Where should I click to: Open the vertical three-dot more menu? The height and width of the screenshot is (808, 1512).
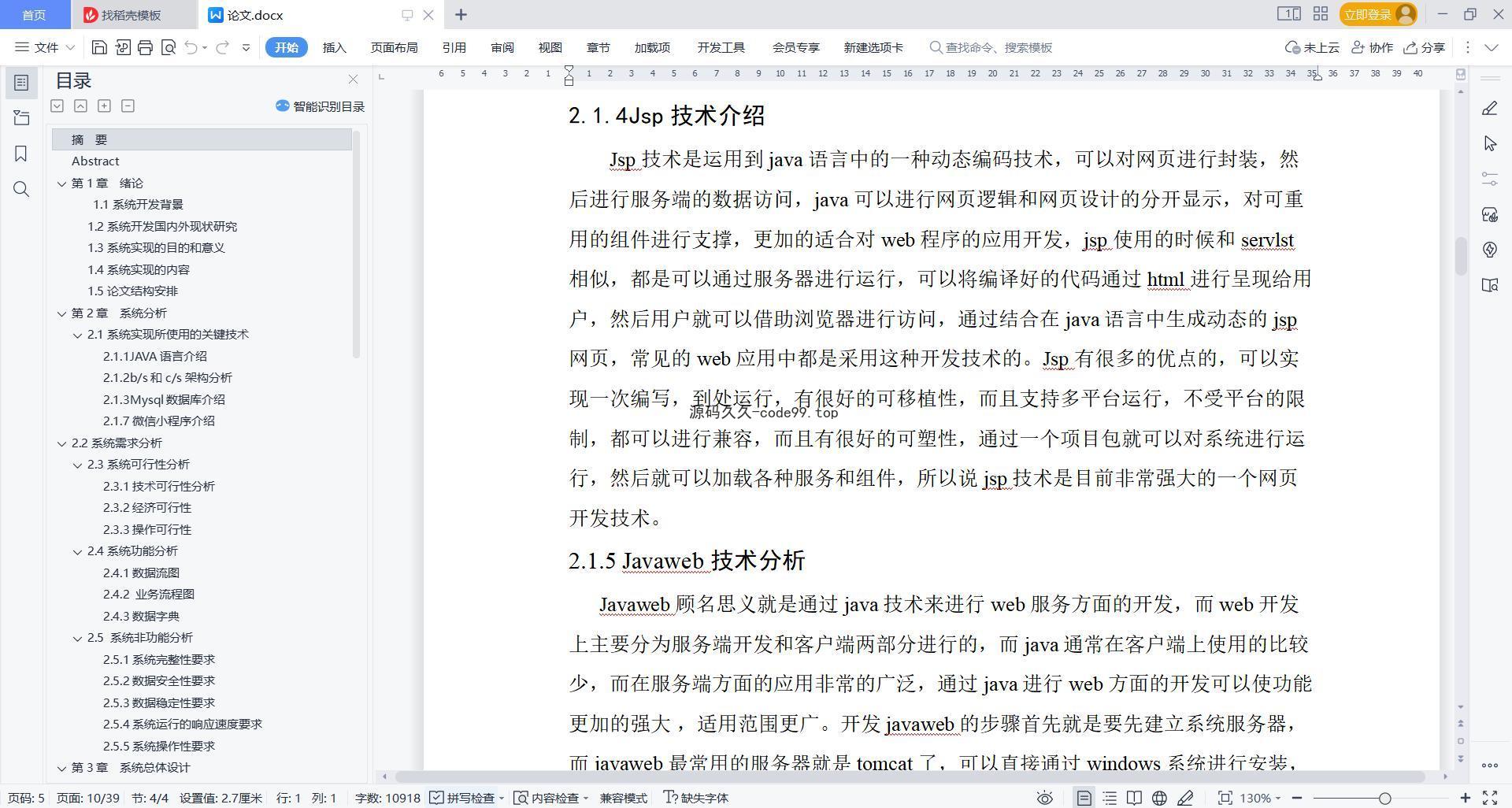pos(1467,47)
